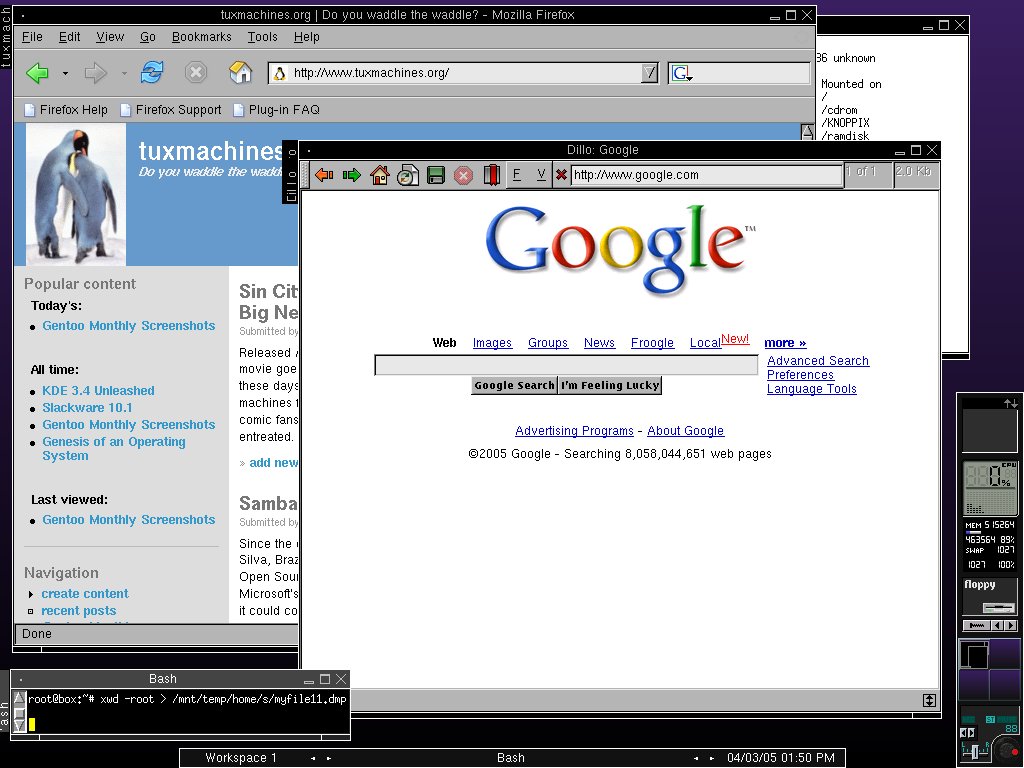The image size is (1024, 768).
Task: Open Google News link
Action: pyautogui.click(x=600, y=343)
